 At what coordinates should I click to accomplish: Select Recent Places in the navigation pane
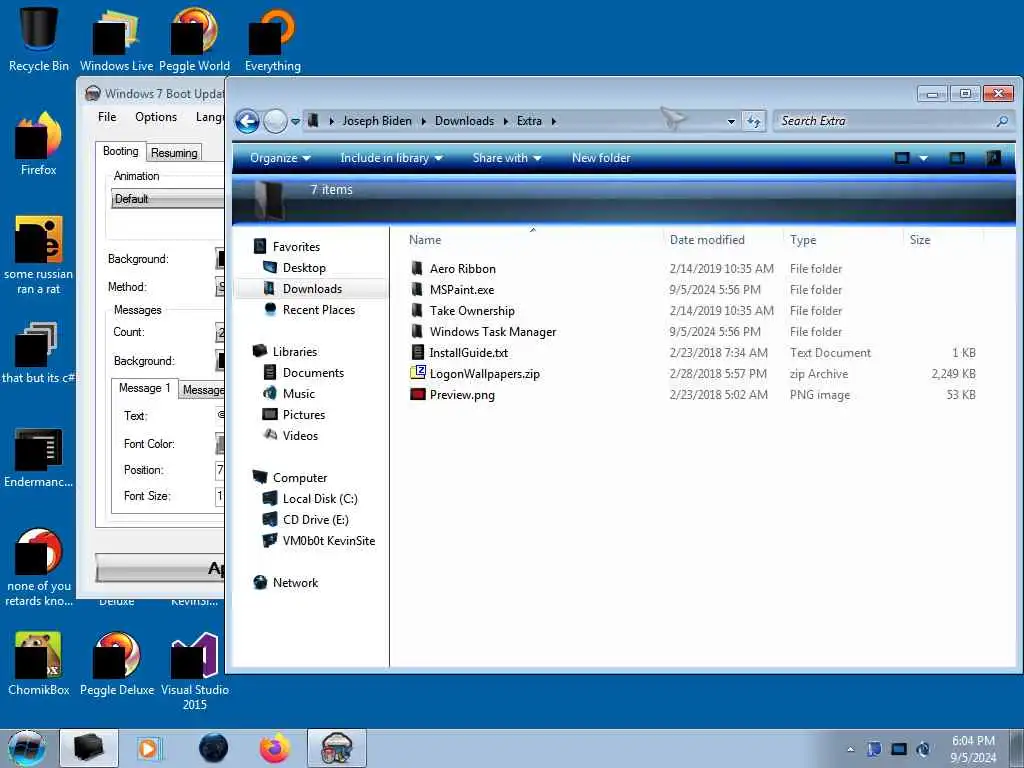tap(319, 310)
